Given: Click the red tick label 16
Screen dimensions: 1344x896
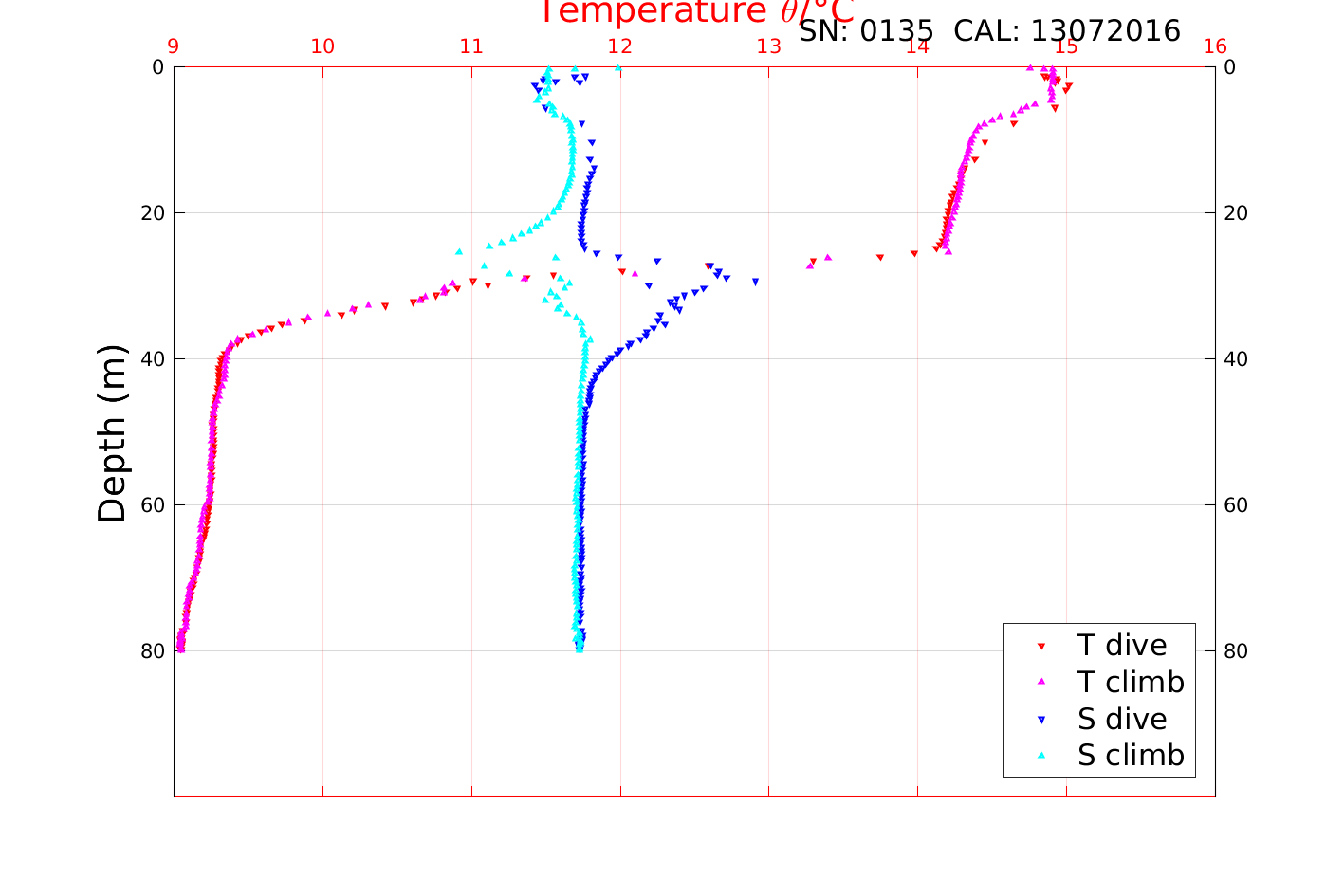Looking at the screenshot, I should tap(1215, 46).
